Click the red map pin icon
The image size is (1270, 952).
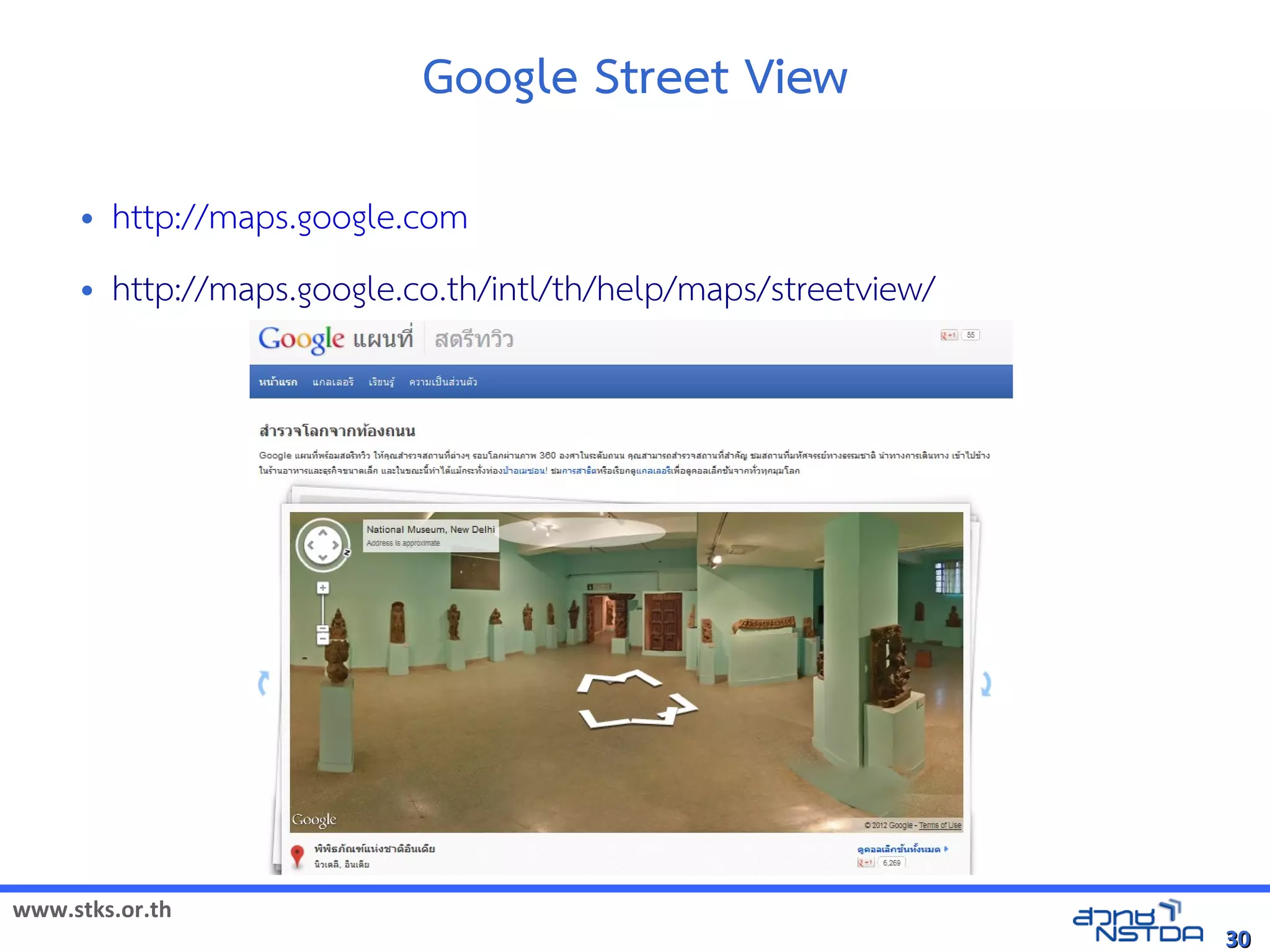(x=298, y=856)
